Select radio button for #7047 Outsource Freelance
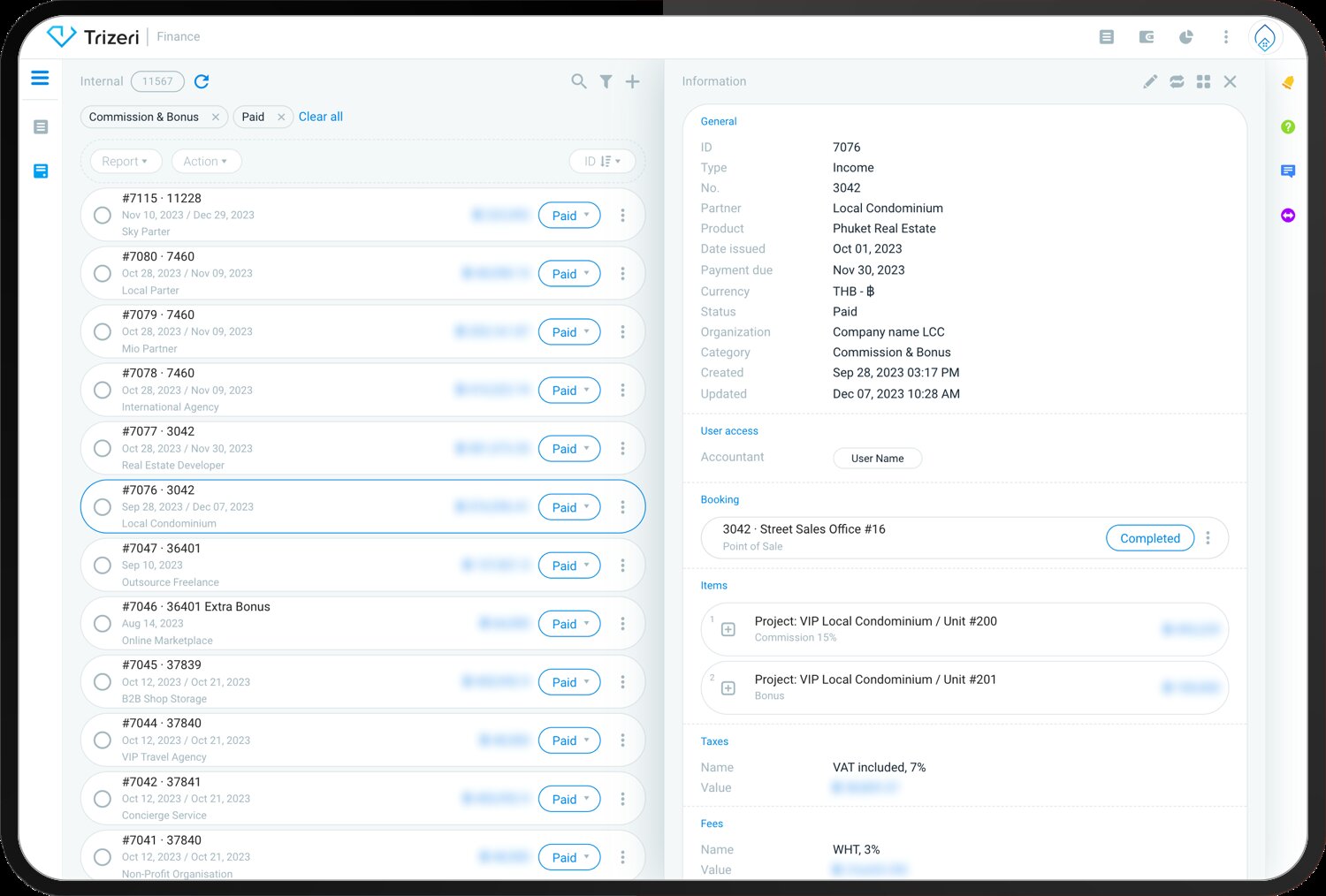The height and width of the screenshot is (896, 1326). (x=103, y=566)
